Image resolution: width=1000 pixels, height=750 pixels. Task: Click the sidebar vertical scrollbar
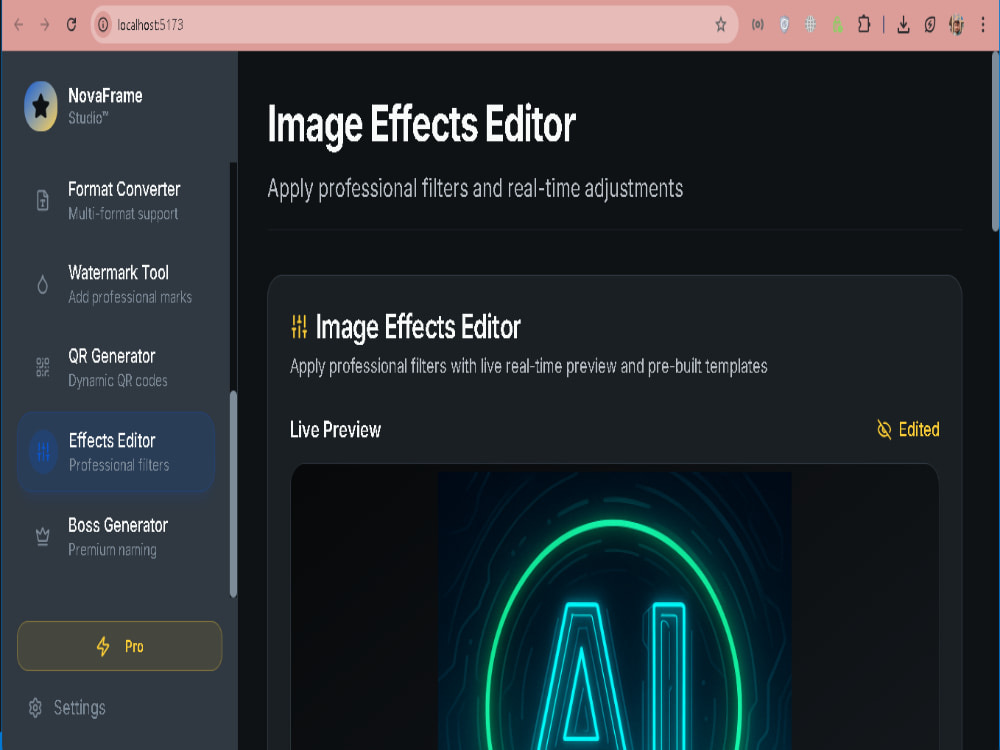[x=233, y=494]
